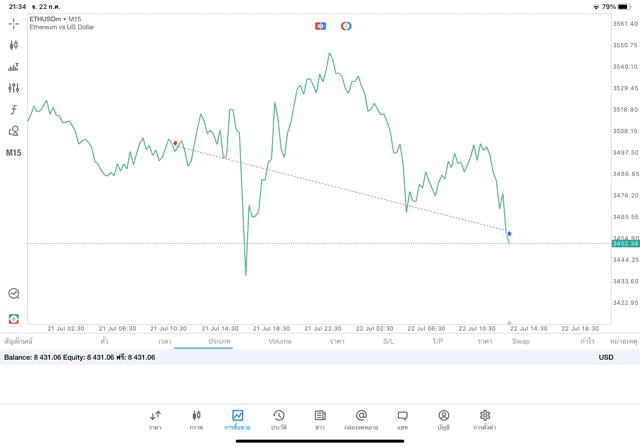Open the settings gear tab
Viewport: 640px width, 447px height.
tap(485, 418)
